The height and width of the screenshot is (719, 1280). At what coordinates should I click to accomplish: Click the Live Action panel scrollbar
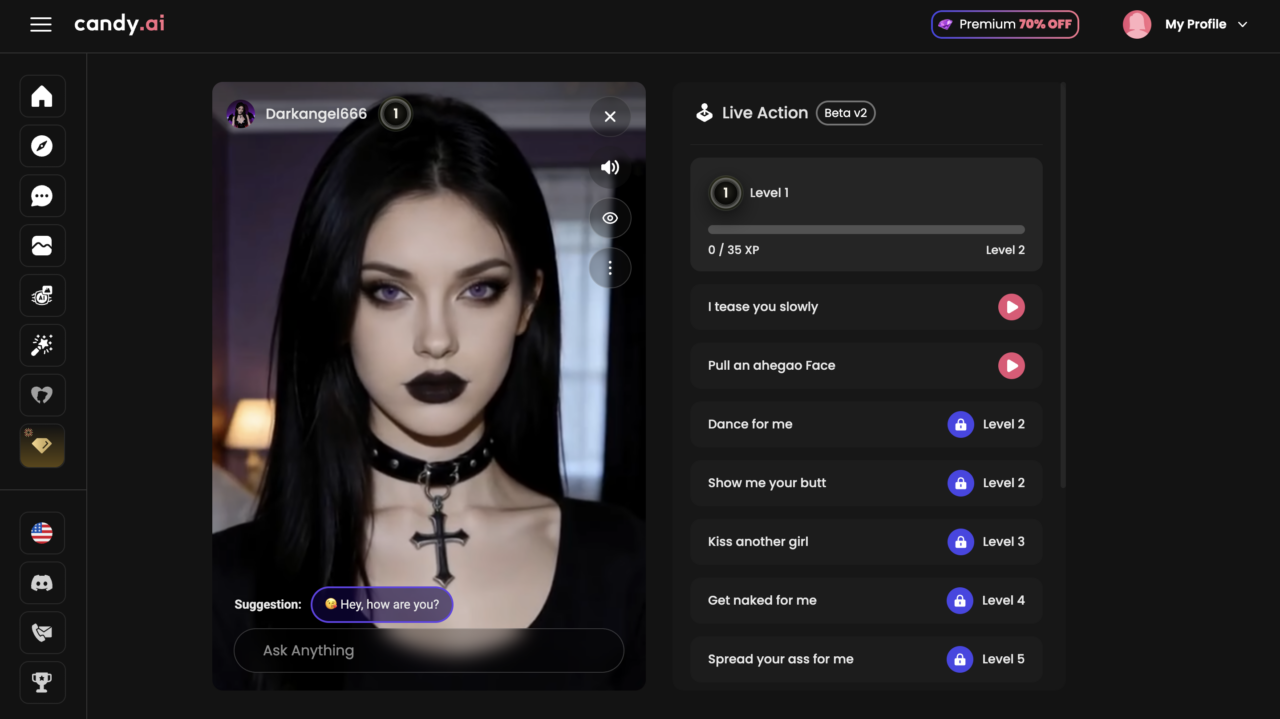pos(1062,285)
